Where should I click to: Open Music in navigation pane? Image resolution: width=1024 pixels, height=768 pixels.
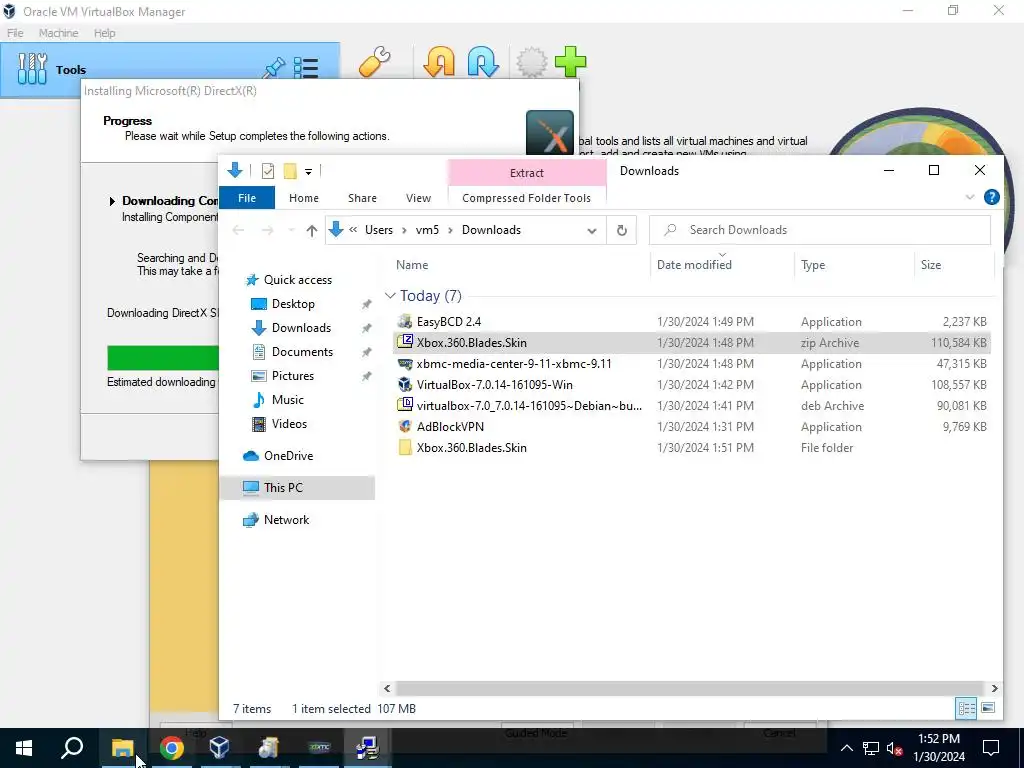pos(287,400)
